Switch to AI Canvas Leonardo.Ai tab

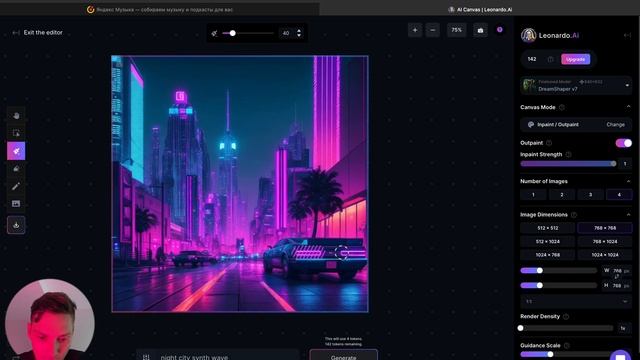pos(480,9)
